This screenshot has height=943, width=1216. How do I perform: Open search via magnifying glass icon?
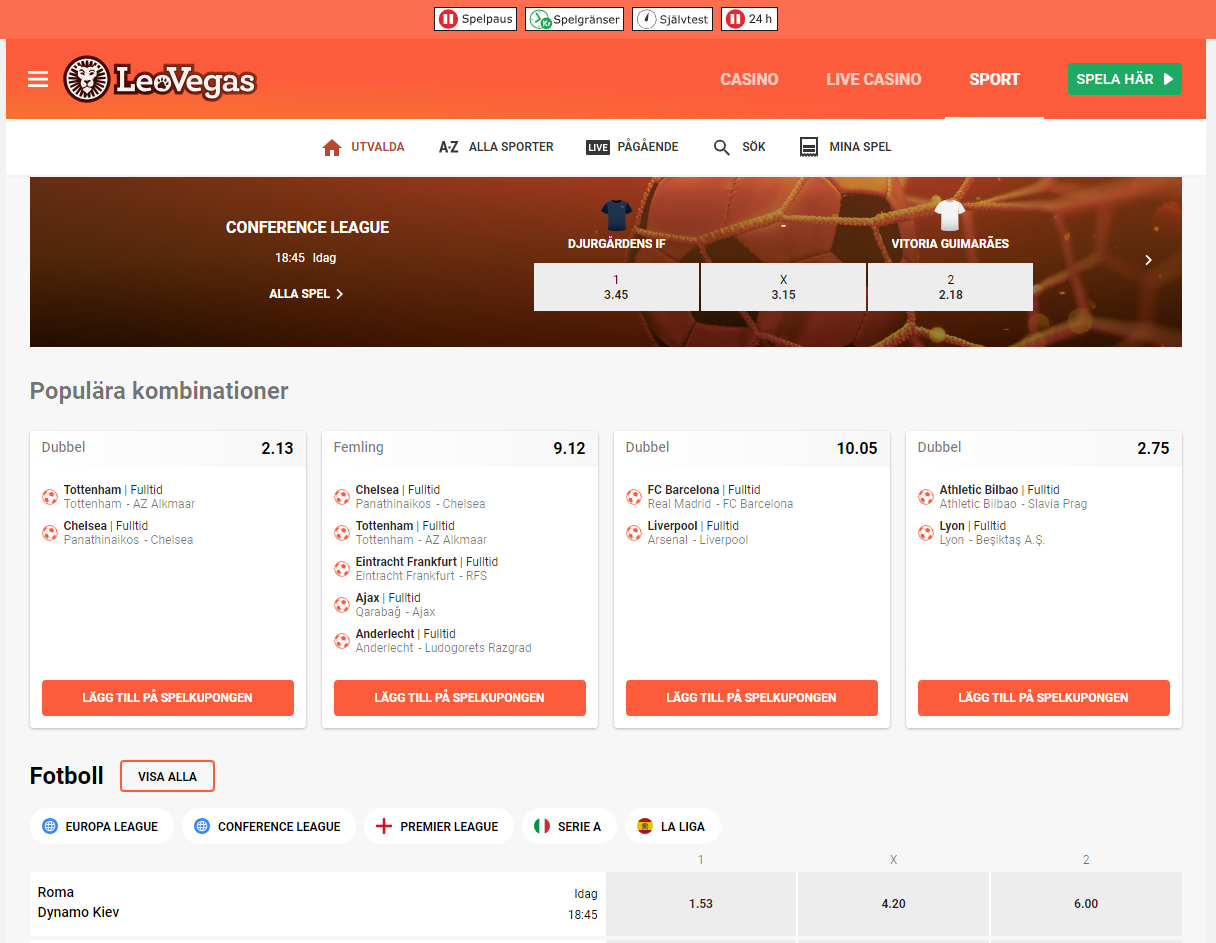click(722, 147)
